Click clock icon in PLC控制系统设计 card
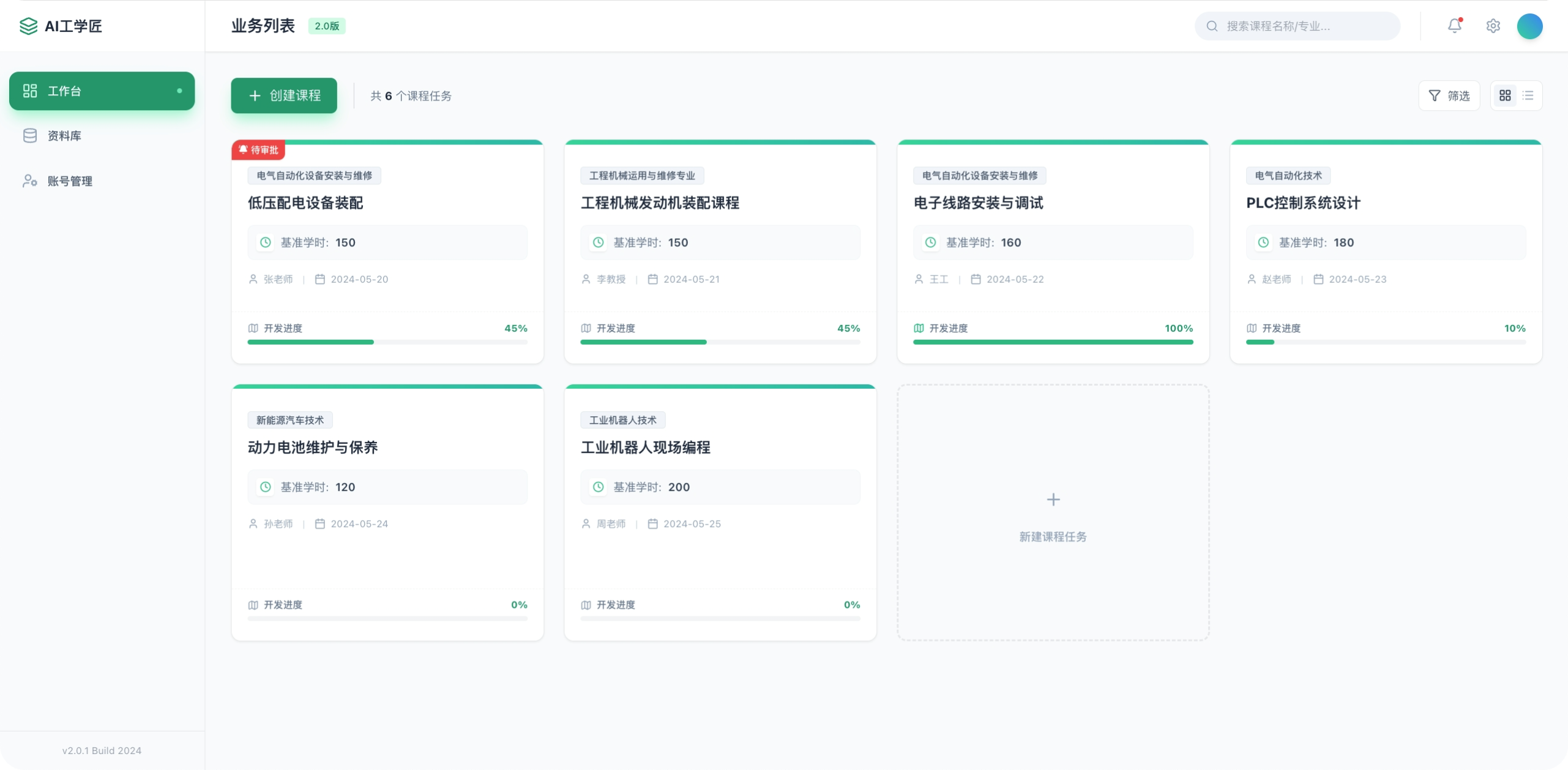 (1263, 242)
